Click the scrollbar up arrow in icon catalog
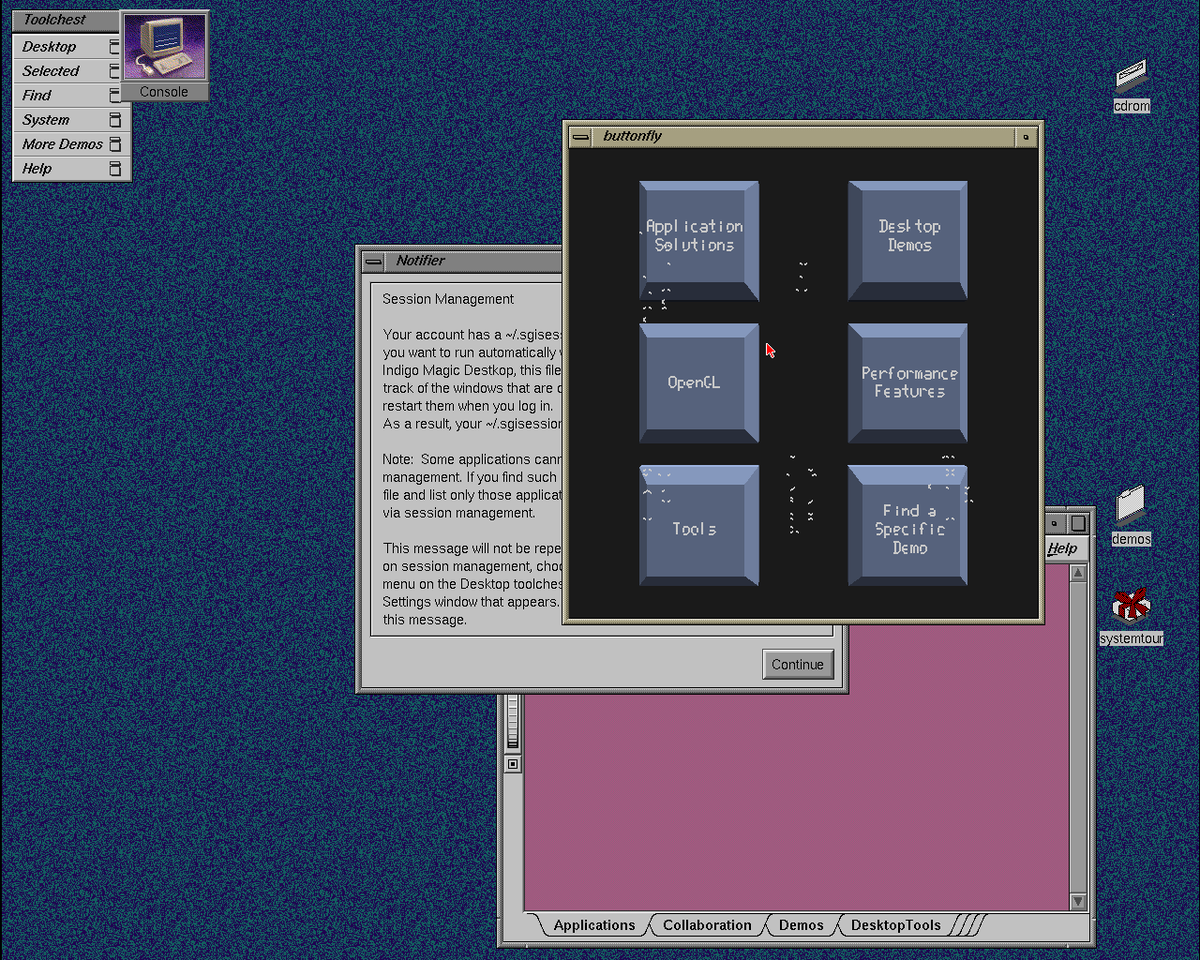Screen dimensions: 1200x960 (1078, 574)
